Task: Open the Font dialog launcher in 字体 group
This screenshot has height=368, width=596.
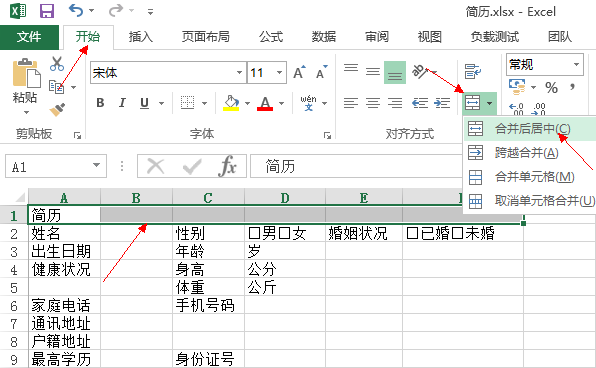Action: point(327,135)
